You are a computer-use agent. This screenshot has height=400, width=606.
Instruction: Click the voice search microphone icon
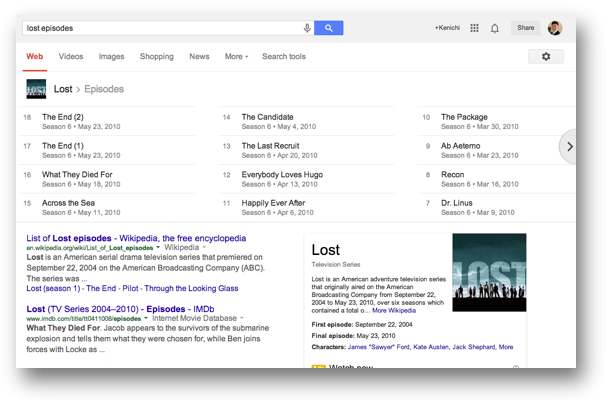click(x=307, y=28)
